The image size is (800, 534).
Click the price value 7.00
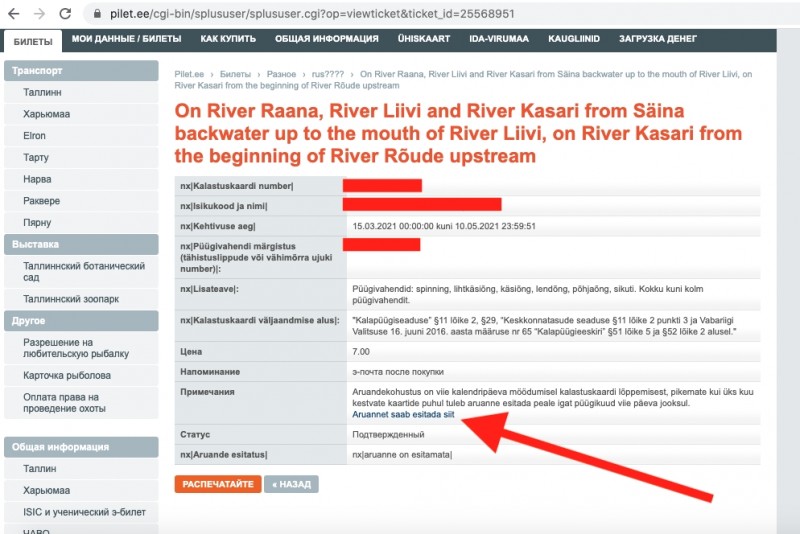pyautogui.click(x=361, y=351)
